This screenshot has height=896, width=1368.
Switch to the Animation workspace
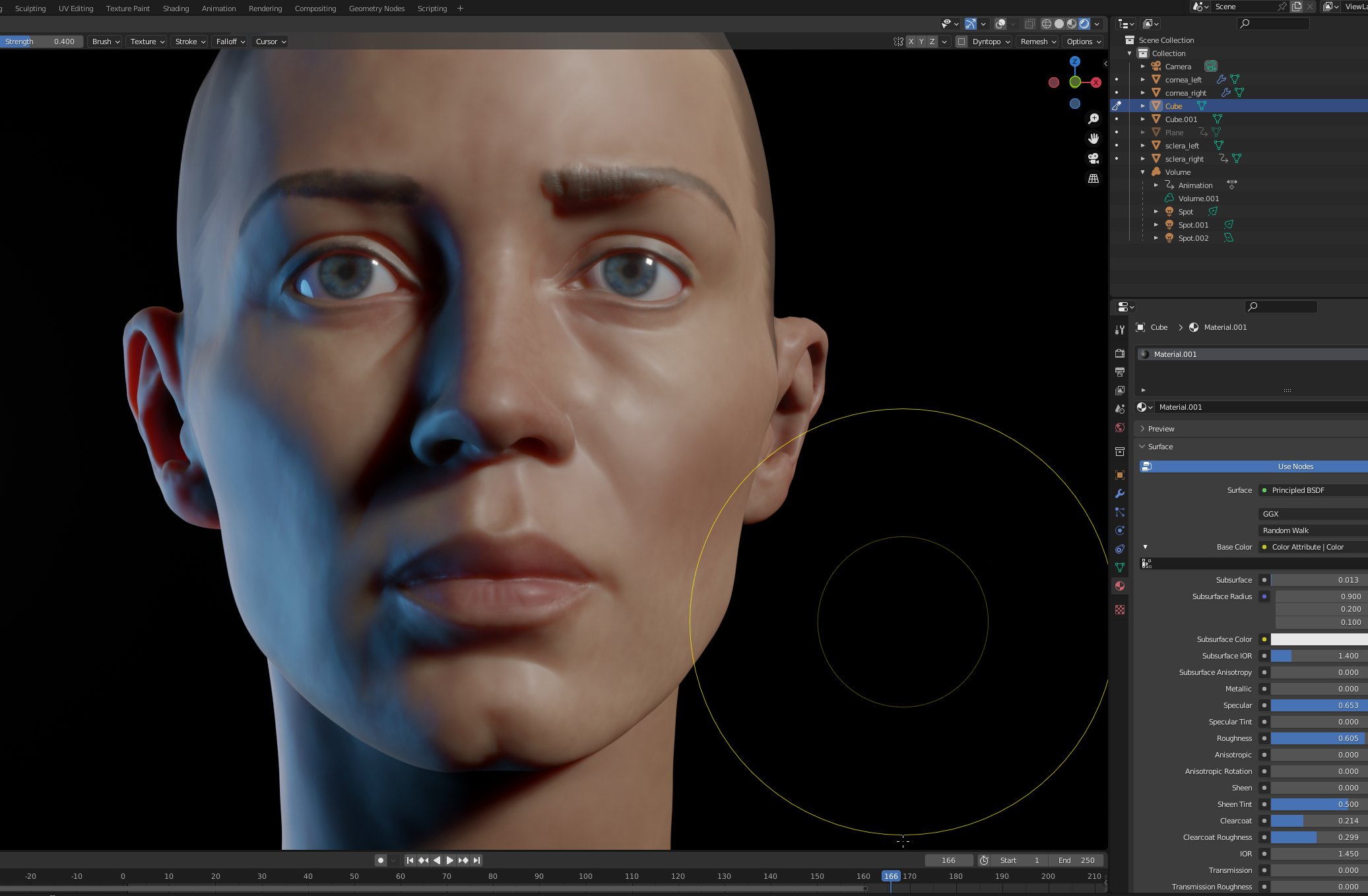coord(218,9)
